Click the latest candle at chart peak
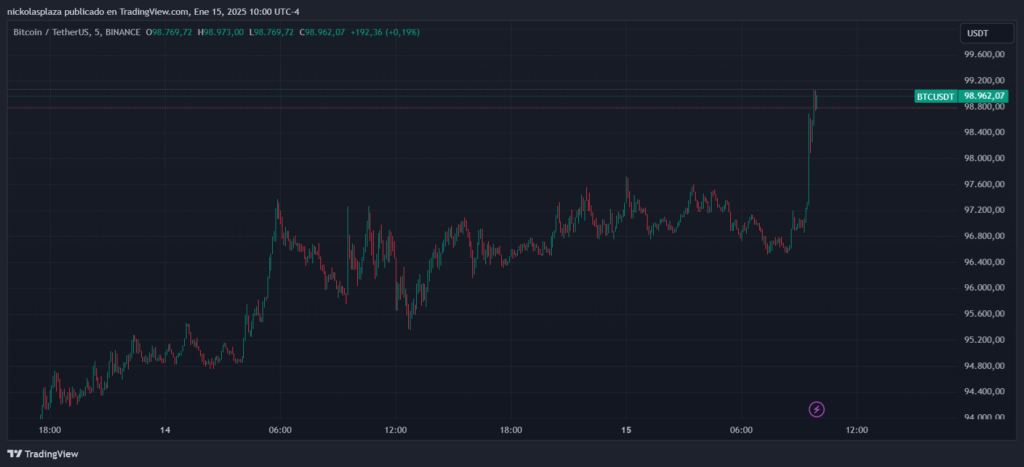 (x=816, y=100)
